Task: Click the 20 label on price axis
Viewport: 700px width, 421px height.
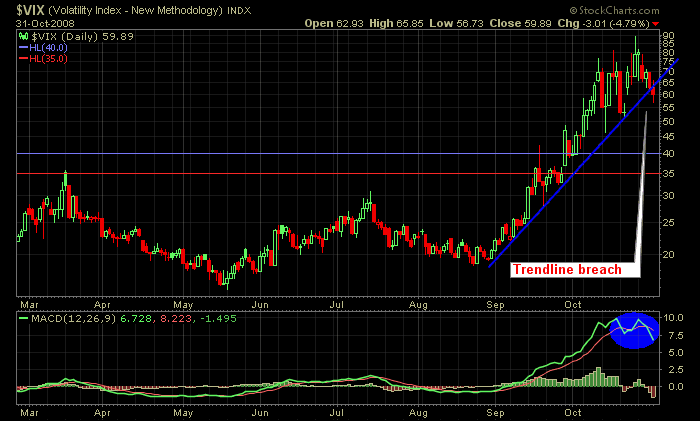Action: pyautogui.click(x=668, y=254)
